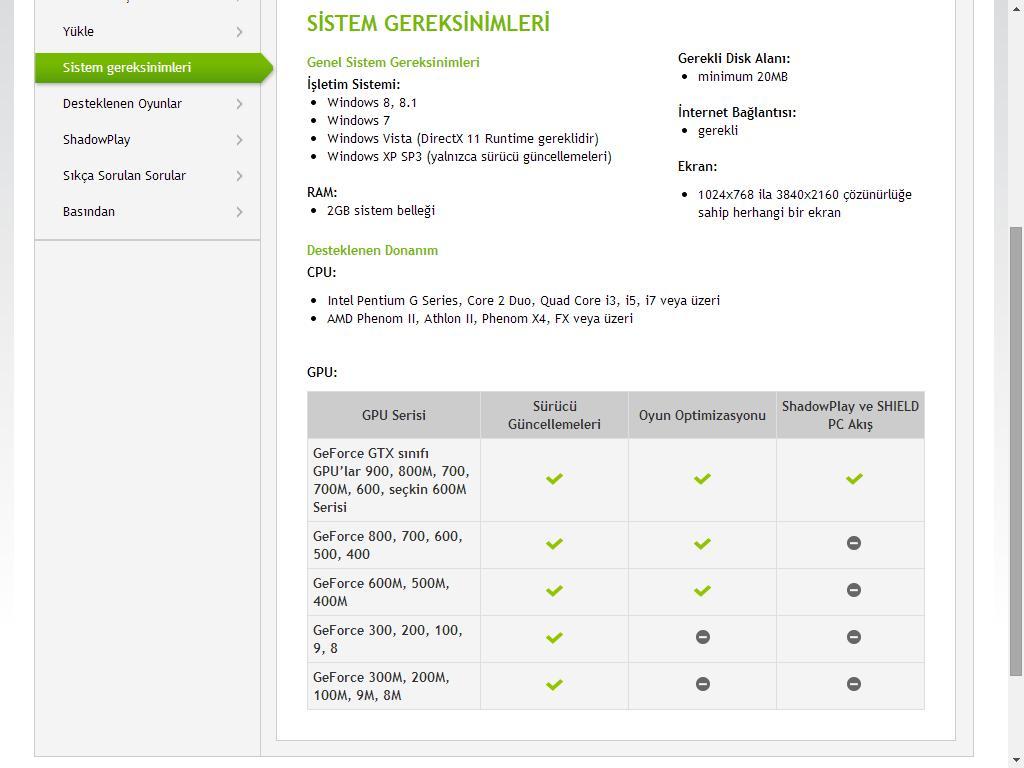Click the Basından sidebar link
This screenshot has height=768, width=1024.
tap(89, 212)
